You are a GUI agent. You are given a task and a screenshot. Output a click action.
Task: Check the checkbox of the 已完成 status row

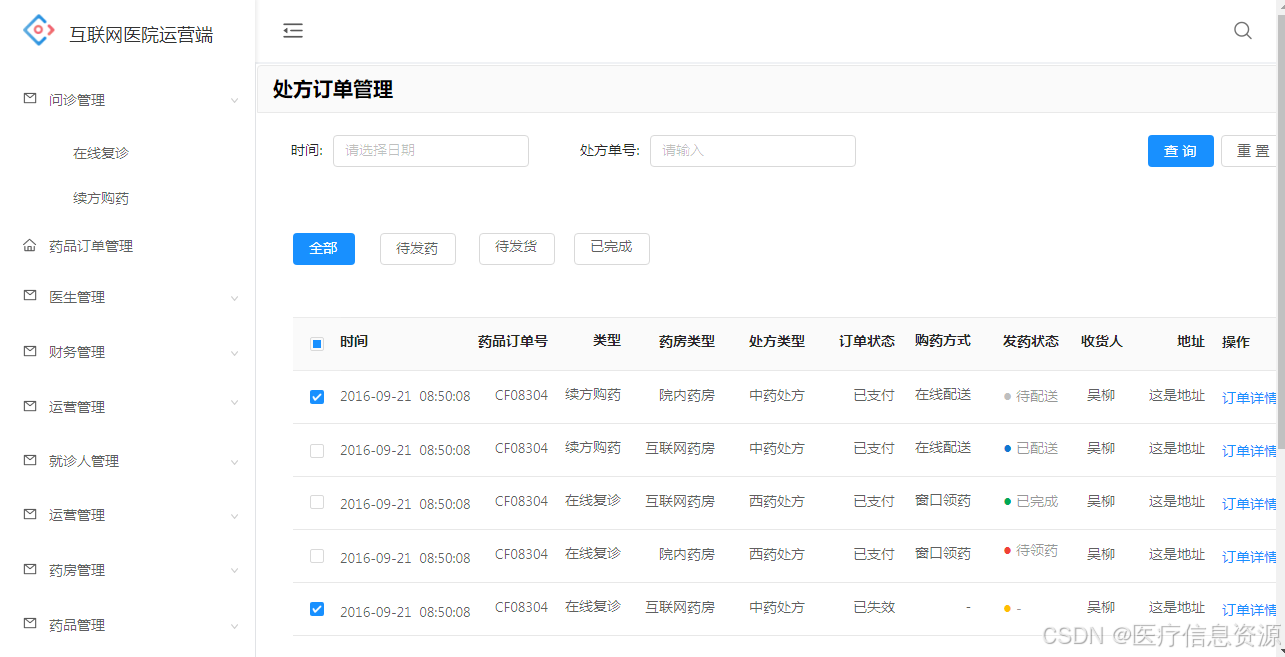(x=317, y=502)
